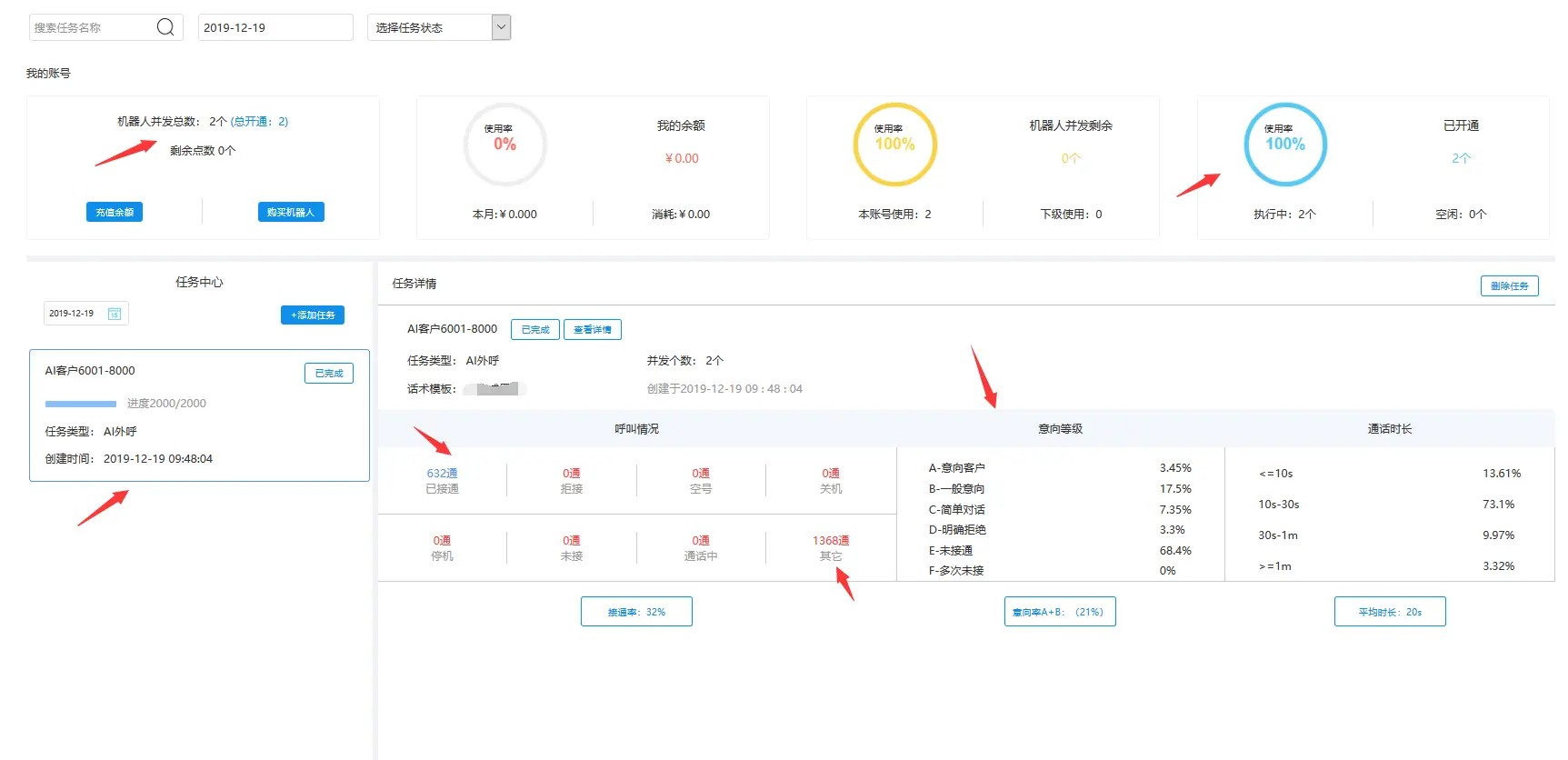Click the creation time 09:48:04 text
This screenshot has width=1568, height=760.
tap(158, 459)
